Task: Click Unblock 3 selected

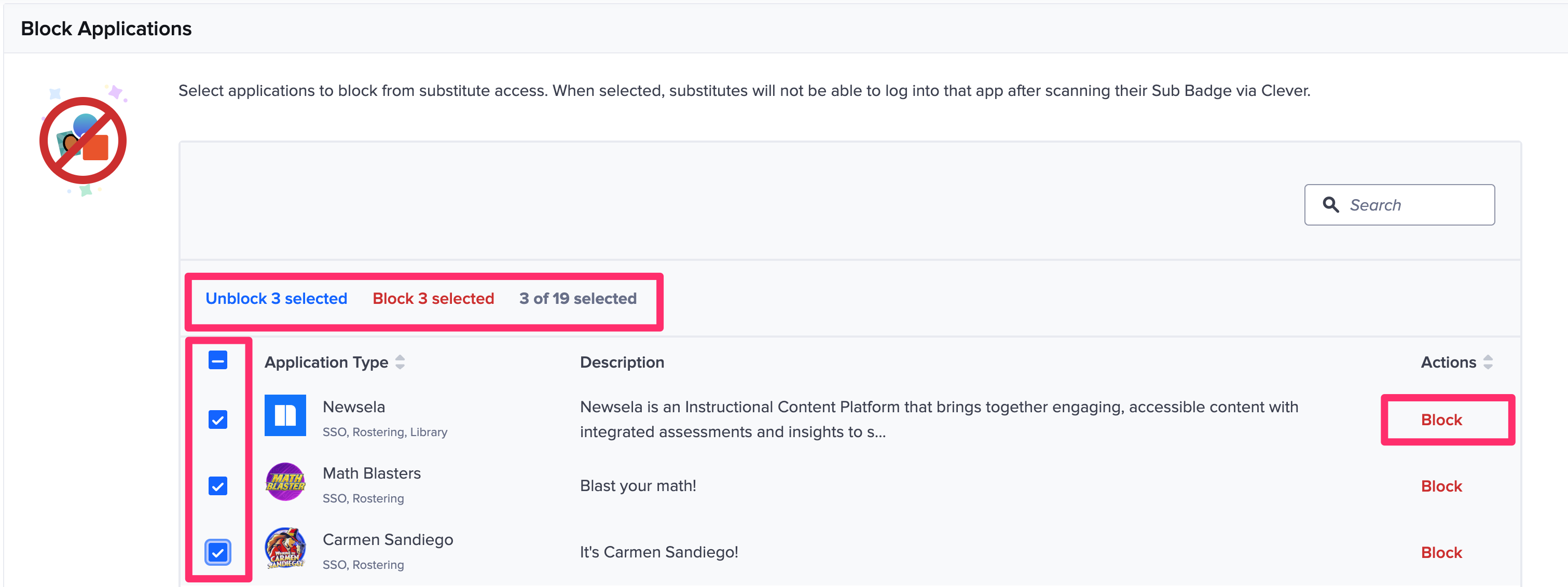Action: (277, 298)
